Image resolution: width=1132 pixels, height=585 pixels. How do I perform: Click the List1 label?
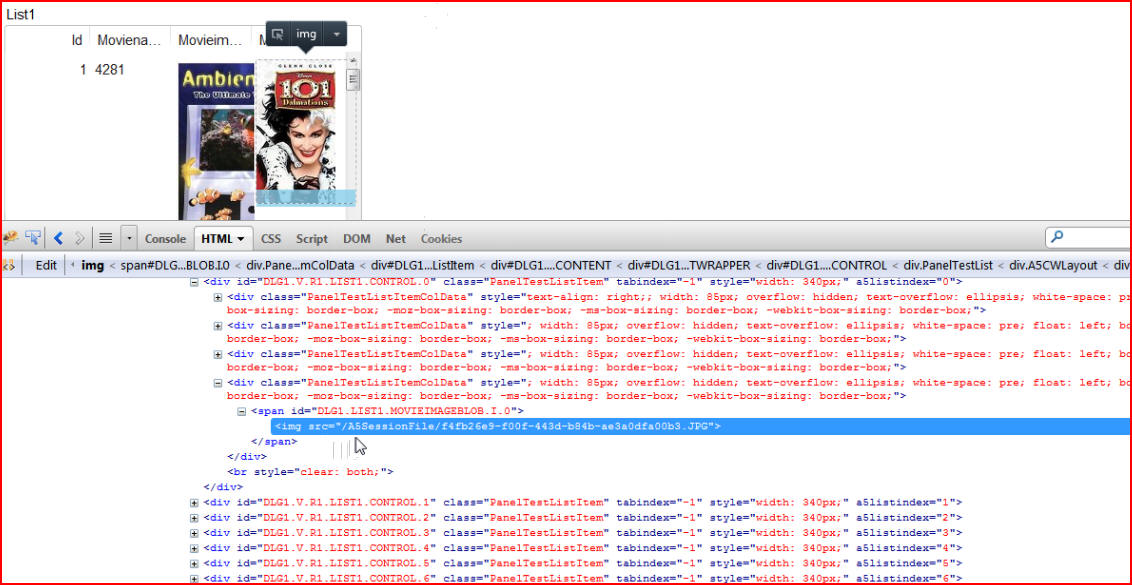coord(20,14)
